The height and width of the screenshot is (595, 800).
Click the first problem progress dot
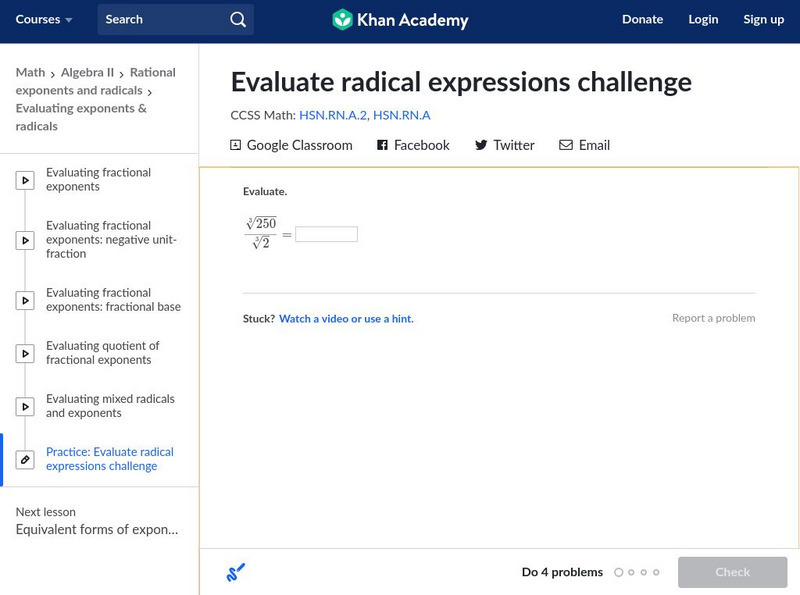coord(619,573)
